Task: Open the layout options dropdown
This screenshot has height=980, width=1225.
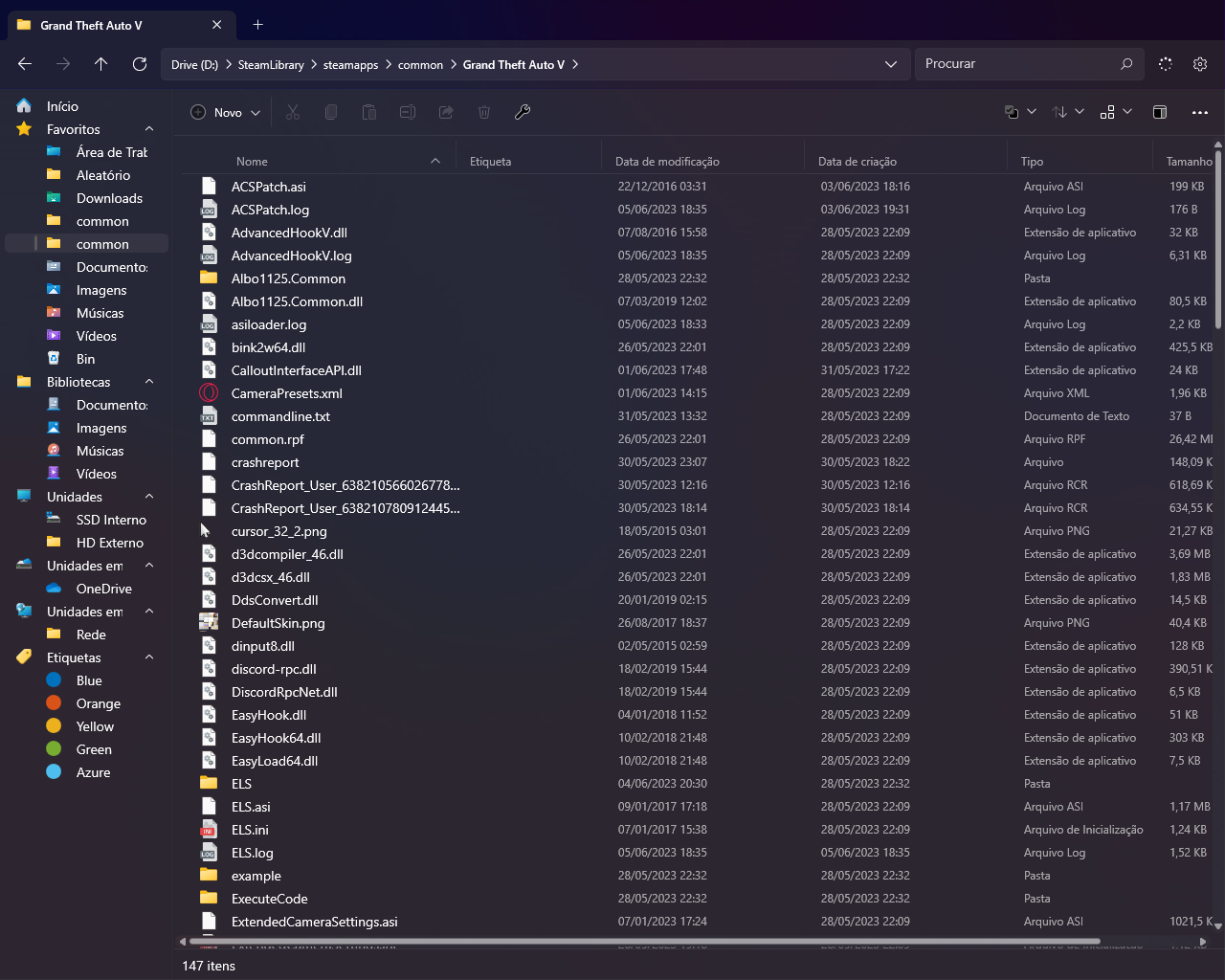Action: point(1116,112)
